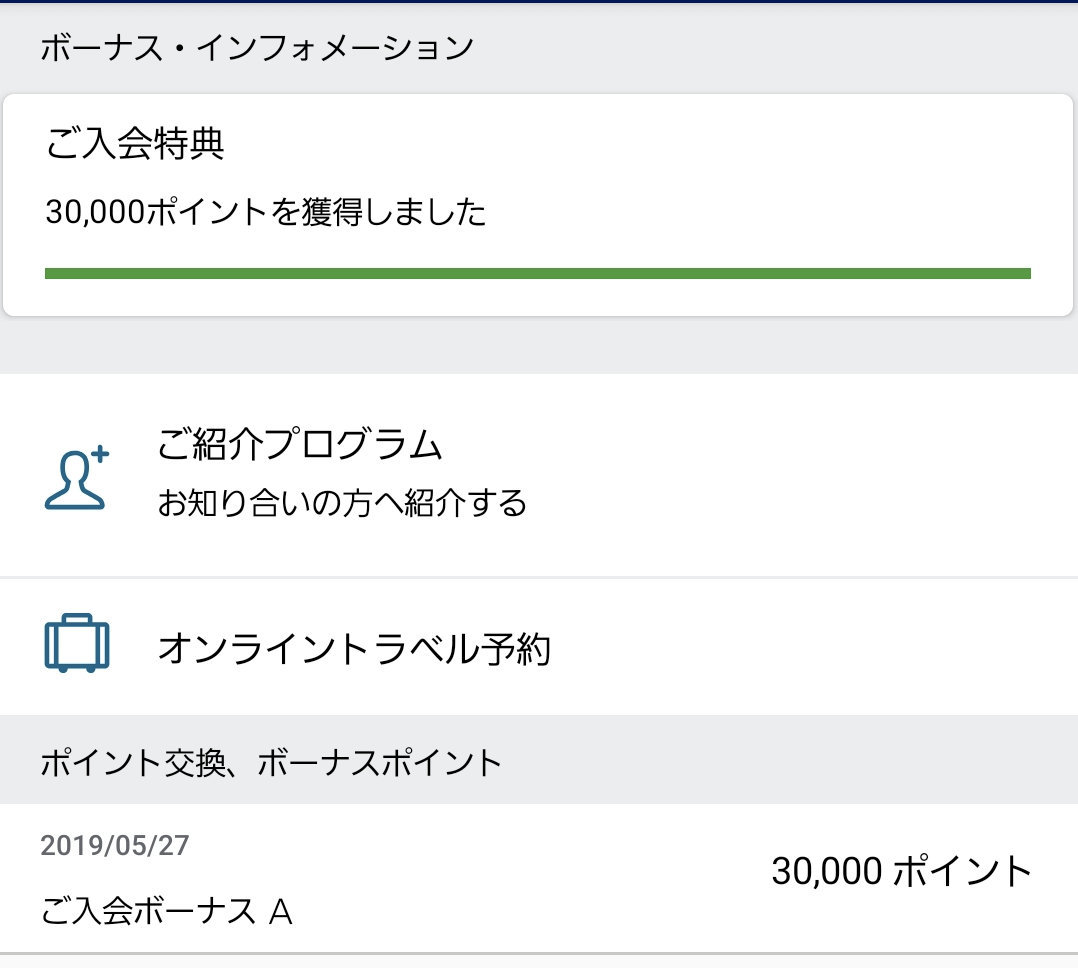Click the ポイント交換、ボーナスポイント section header
1078x968 pixels.
271,763
